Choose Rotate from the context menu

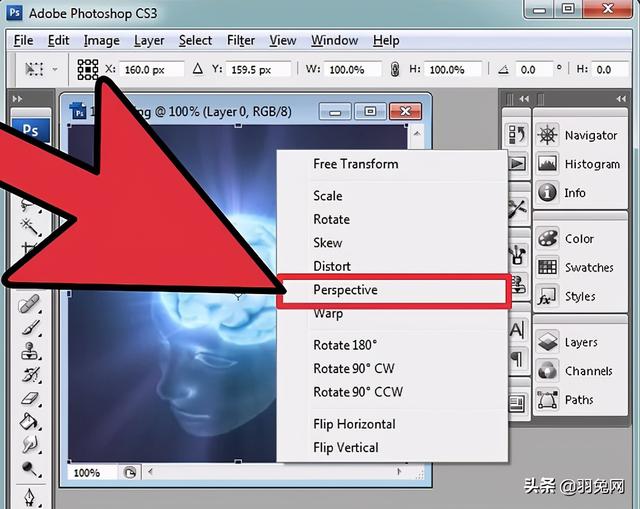click(x=393, y=220)
